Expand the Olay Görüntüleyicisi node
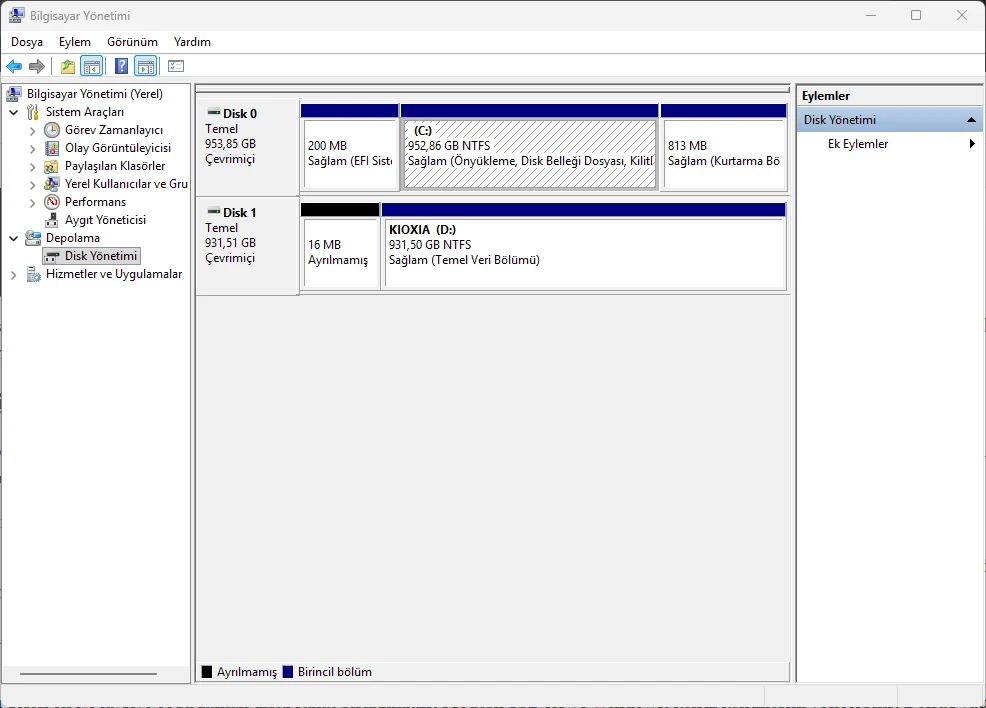The width and height of the screenshot is (986, 708). pos(33,149)
